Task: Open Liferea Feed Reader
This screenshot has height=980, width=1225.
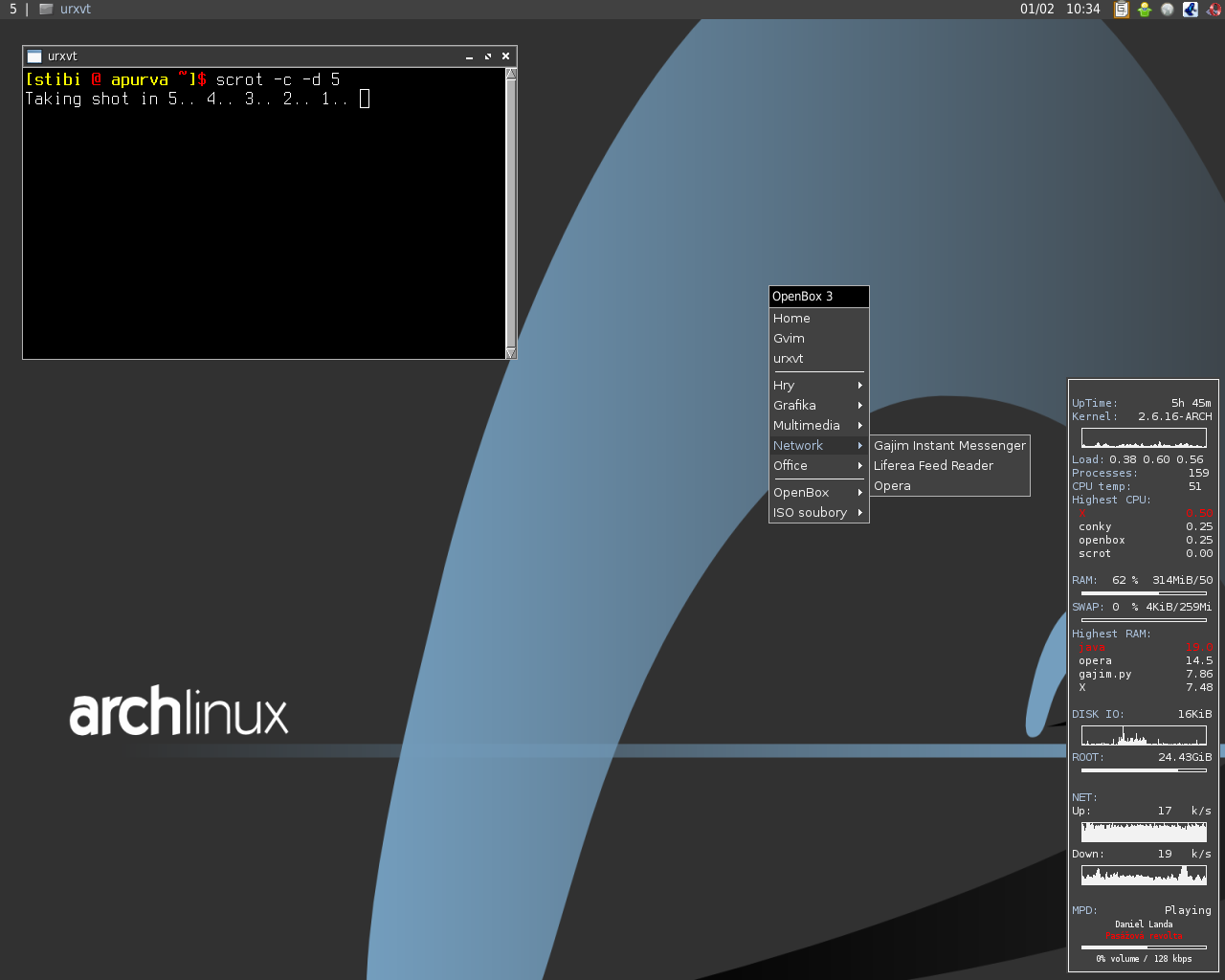Action: pyautogui.click(x=949, y=466)
